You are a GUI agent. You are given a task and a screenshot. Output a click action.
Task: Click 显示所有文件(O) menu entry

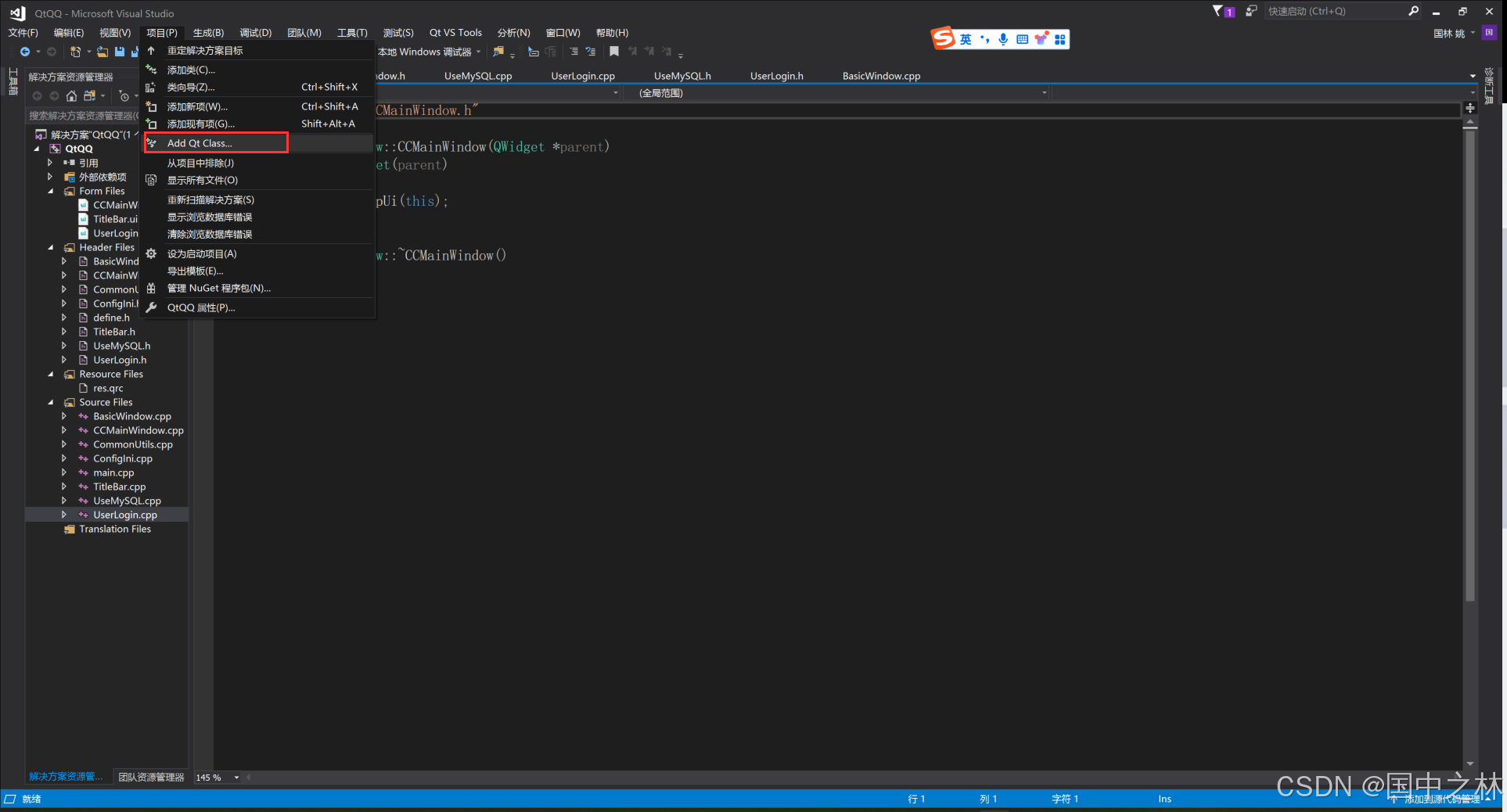258,180
